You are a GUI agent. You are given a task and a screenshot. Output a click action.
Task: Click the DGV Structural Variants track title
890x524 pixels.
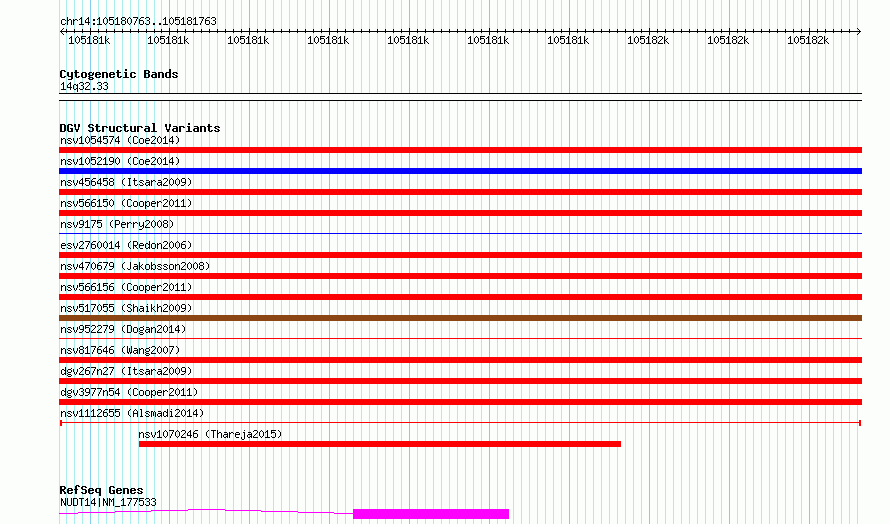140,128
